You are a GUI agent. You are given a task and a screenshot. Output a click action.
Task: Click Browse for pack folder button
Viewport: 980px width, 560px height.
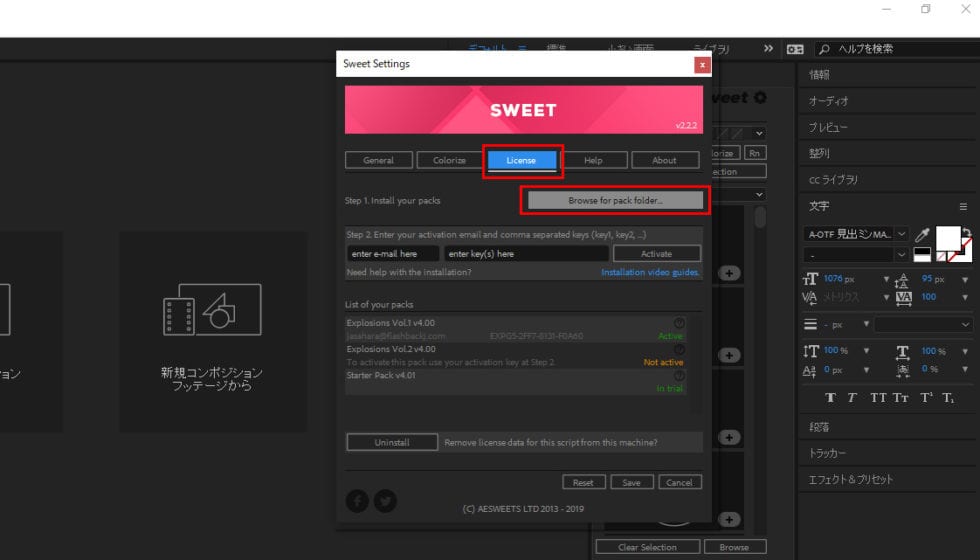(616, 201)
